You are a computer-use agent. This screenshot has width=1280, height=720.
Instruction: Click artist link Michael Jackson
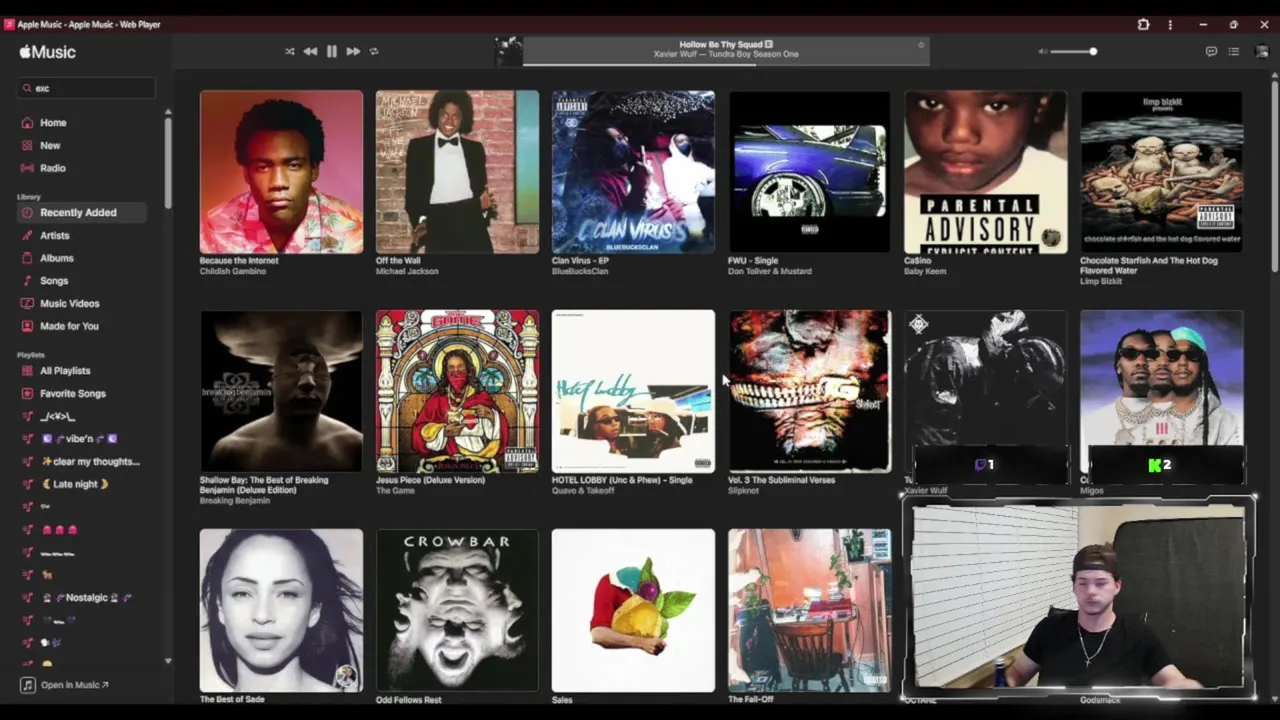point(407,271)
